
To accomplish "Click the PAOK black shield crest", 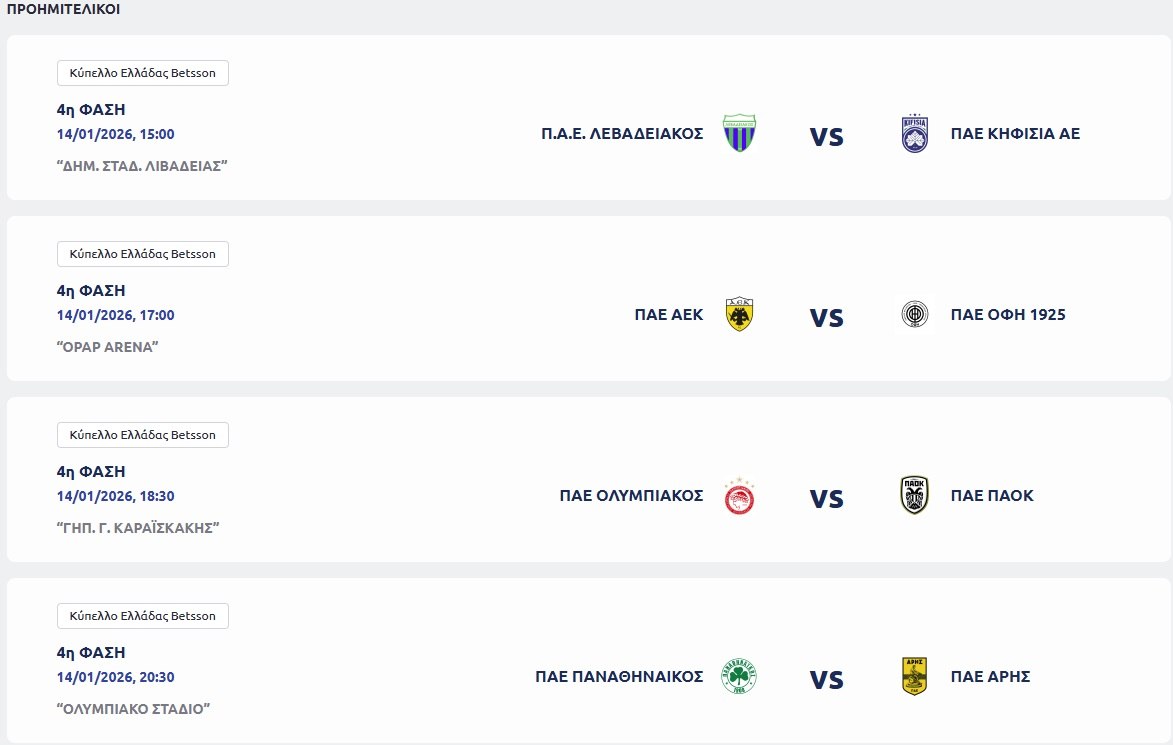I will coord(915,496).
